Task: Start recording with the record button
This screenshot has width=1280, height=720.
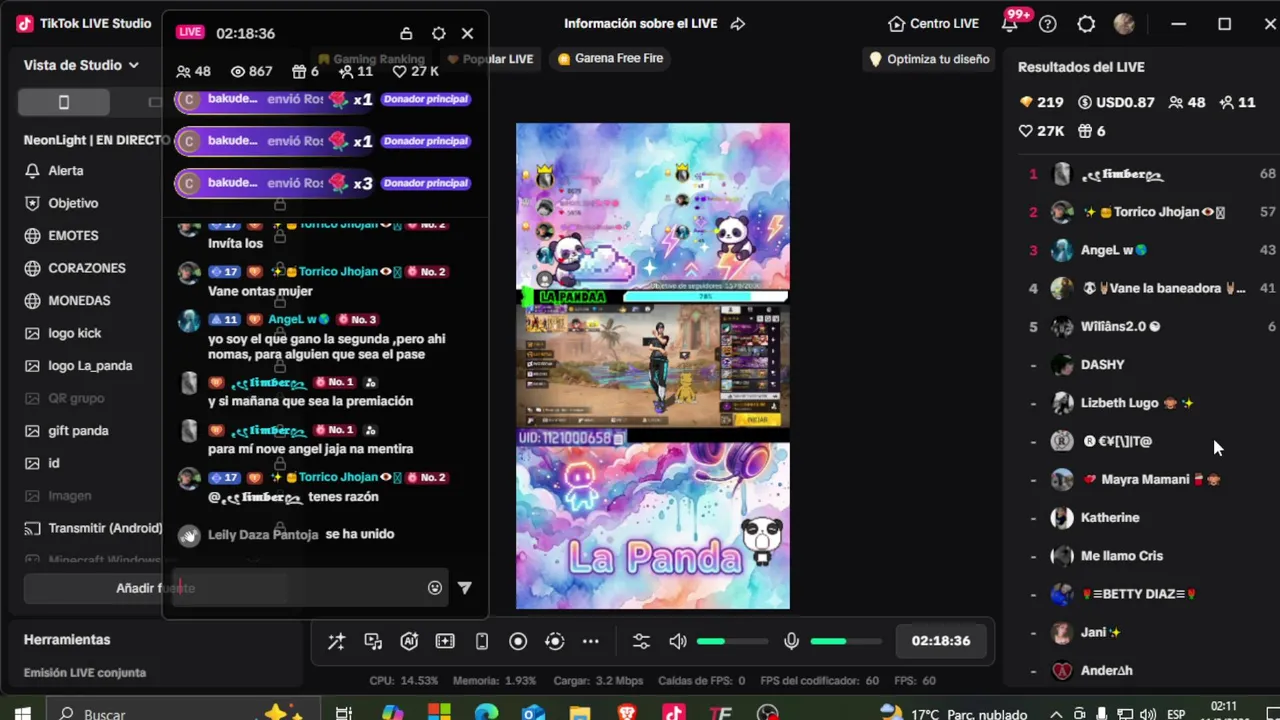Action: [518, 642]
